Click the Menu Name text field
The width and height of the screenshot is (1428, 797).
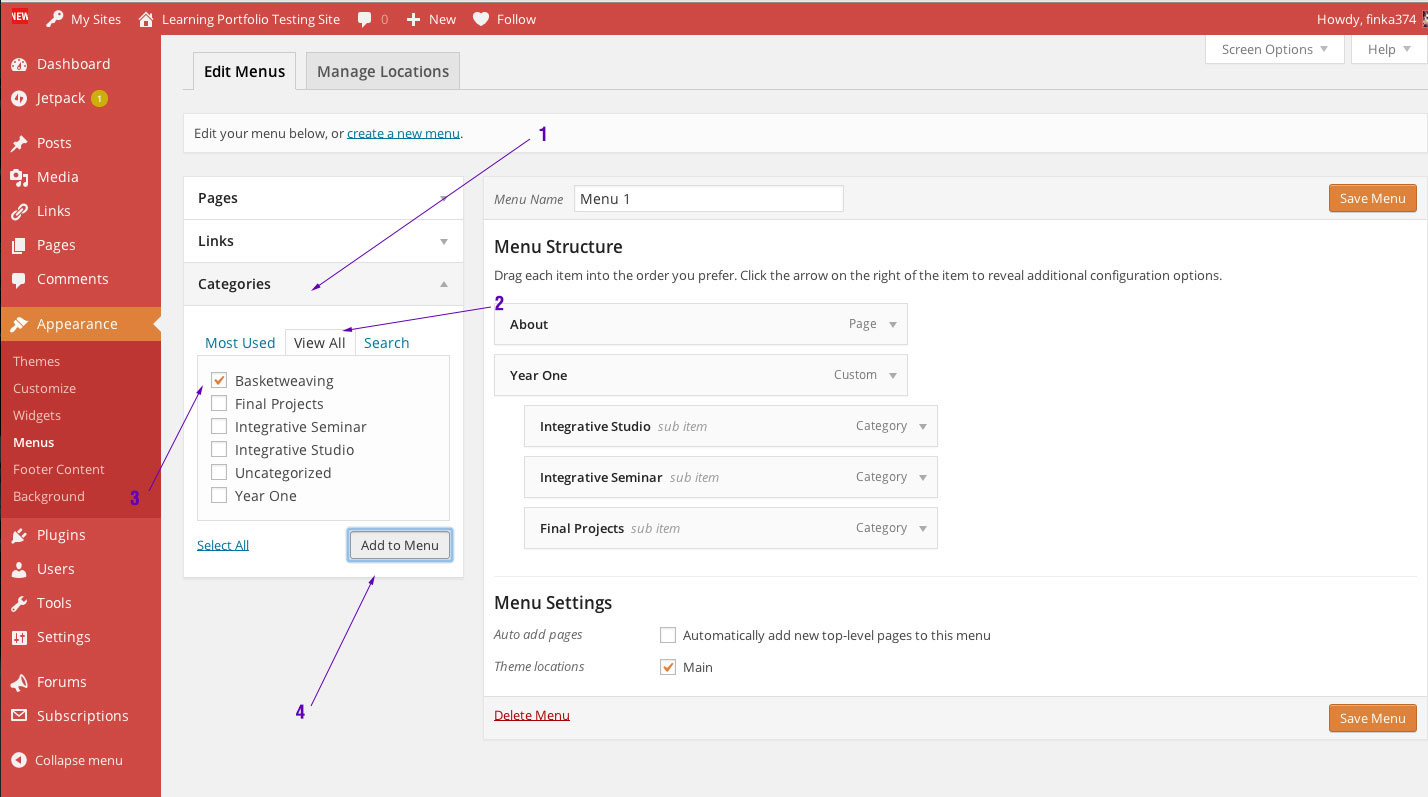[708, 198]
